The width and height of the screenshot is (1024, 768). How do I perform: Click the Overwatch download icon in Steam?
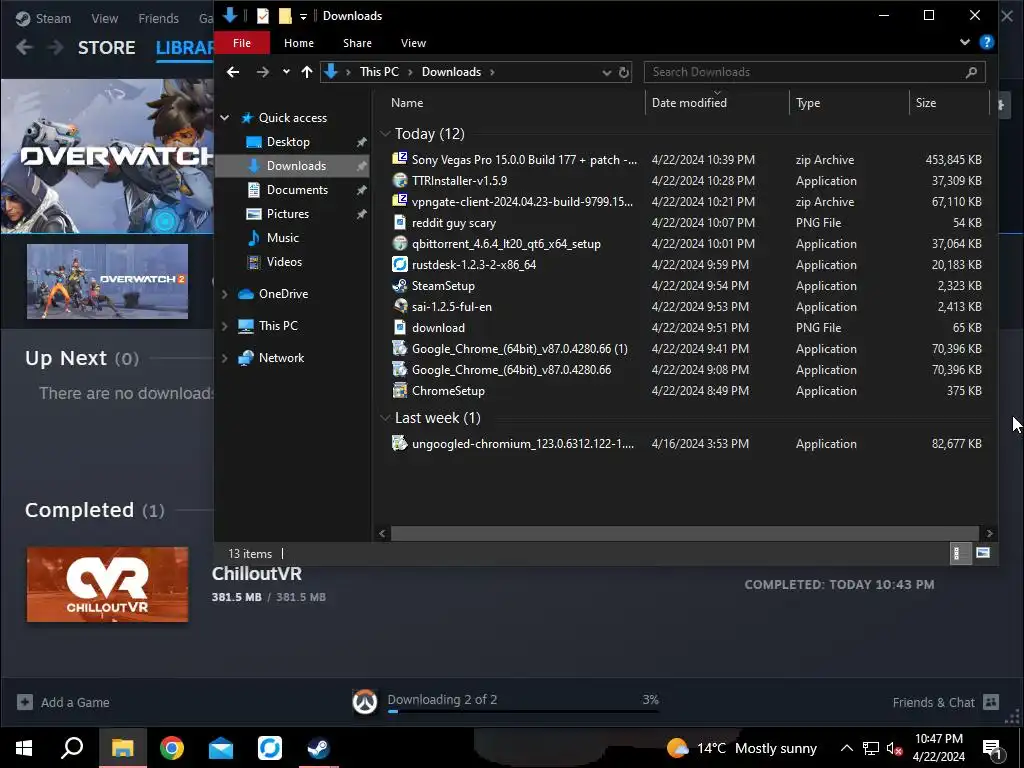click(365, 701)
